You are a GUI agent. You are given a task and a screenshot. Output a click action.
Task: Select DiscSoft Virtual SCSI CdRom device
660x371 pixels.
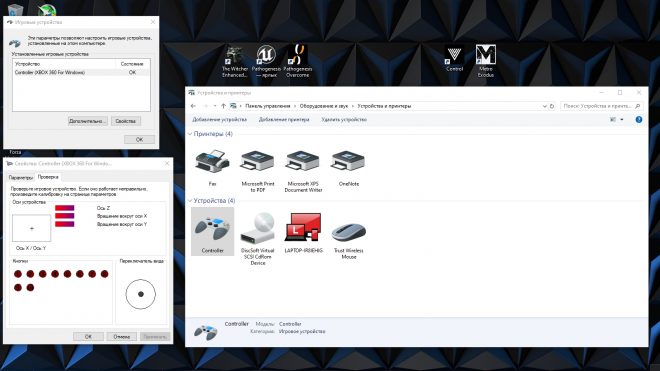[258, 238]
